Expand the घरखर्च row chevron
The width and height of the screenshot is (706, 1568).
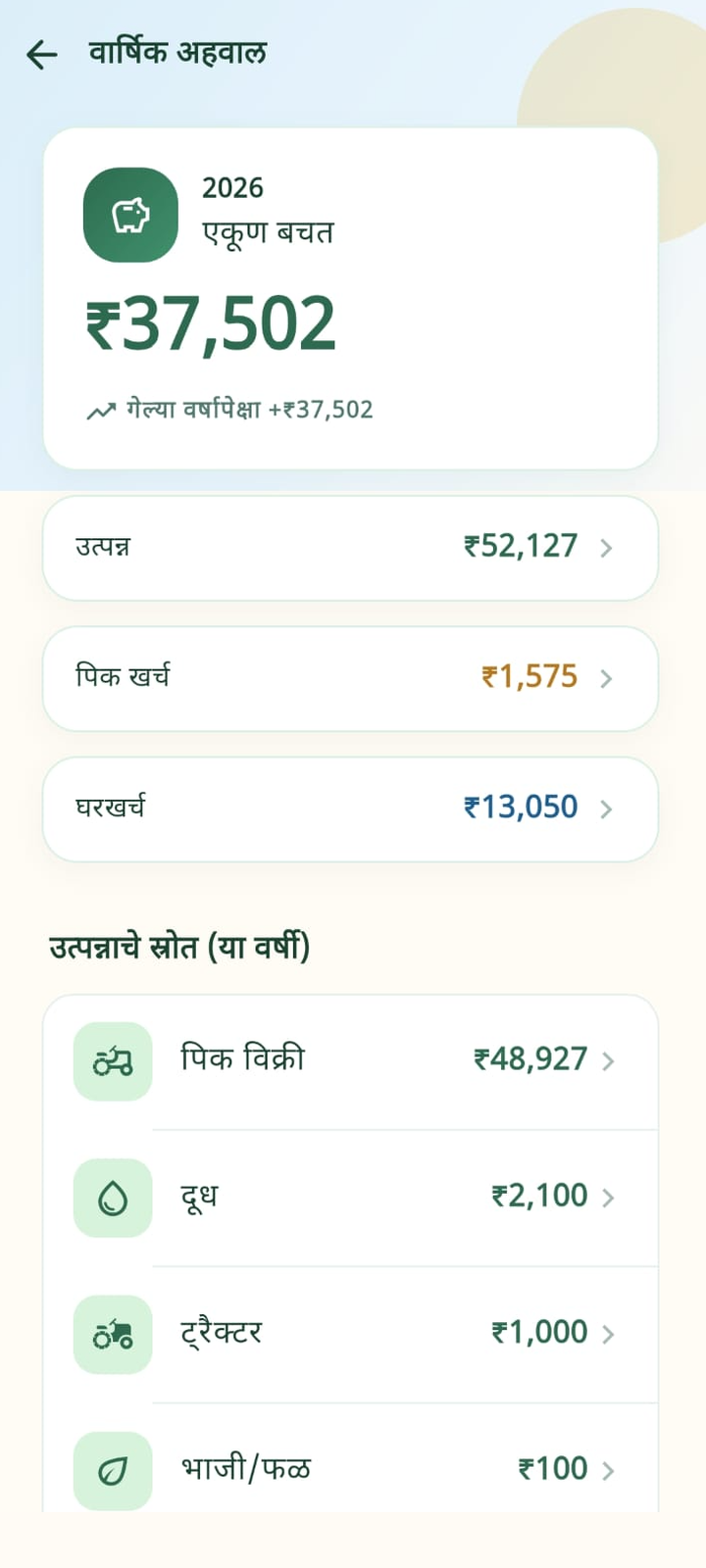click(x=606, y=808)
